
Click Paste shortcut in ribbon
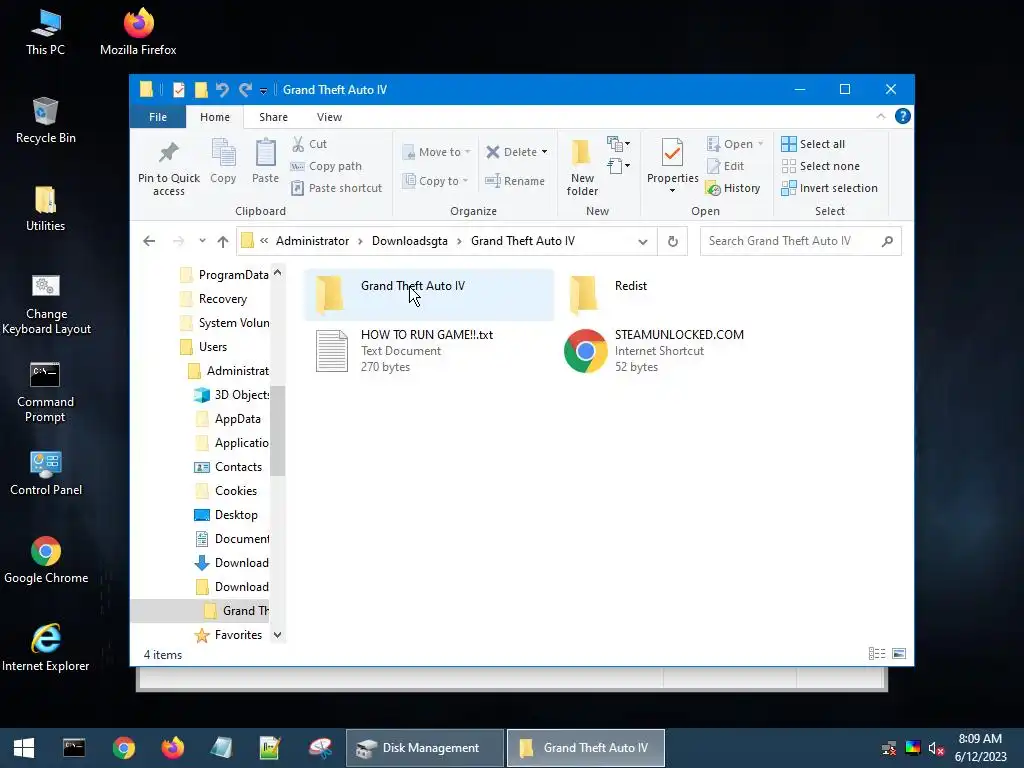pyautogui.click(x=337, y=188)
